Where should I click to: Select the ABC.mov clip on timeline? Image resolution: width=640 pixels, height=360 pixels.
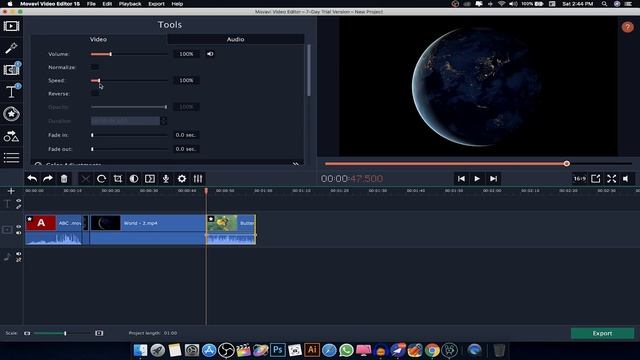(54, 230)
